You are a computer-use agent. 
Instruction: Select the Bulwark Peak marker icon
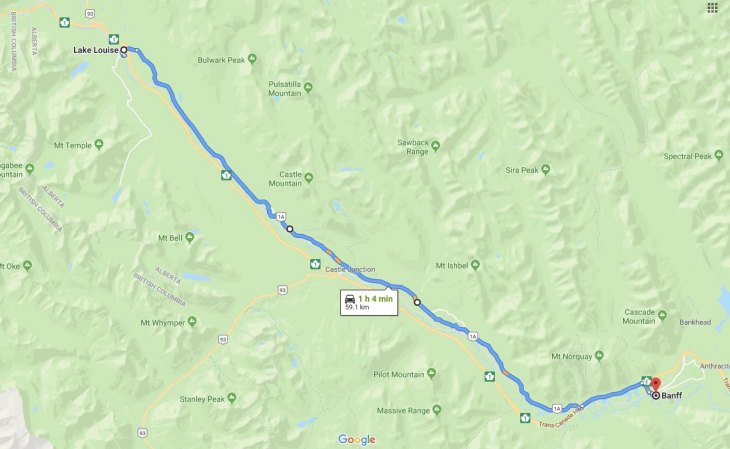(x=252, y=59)
